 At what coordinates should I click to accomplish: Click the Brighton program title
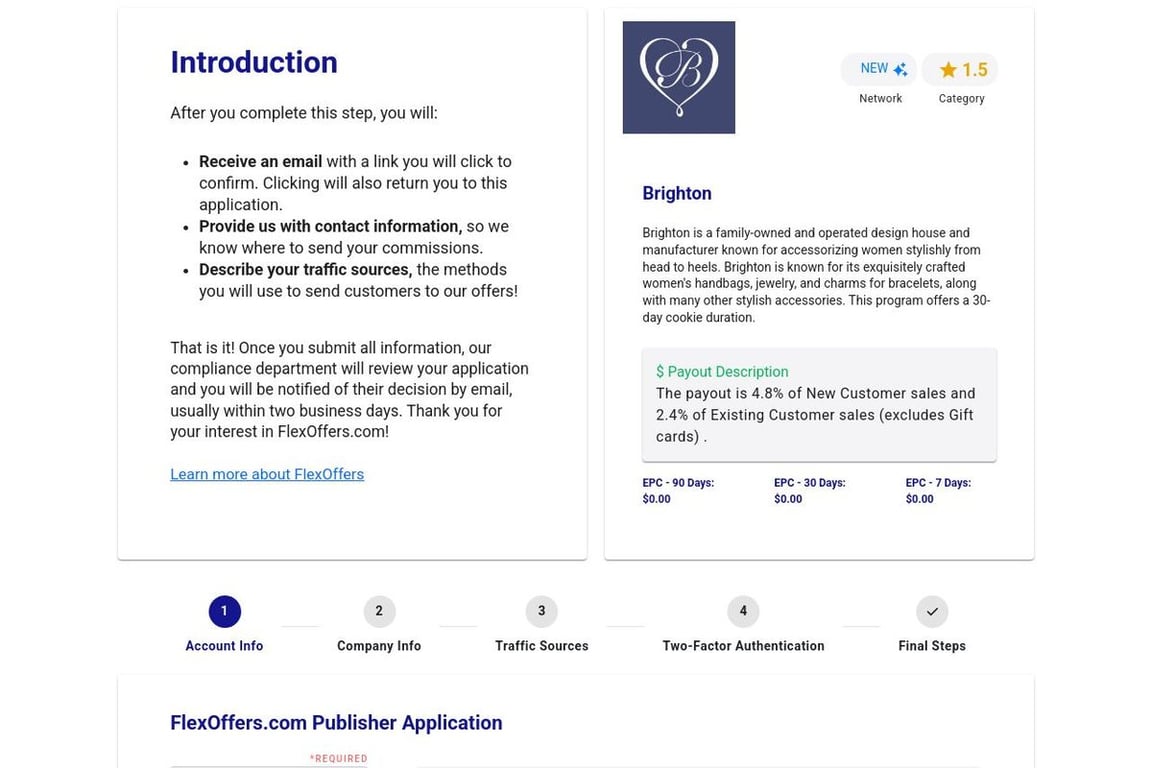coord(677,193)
